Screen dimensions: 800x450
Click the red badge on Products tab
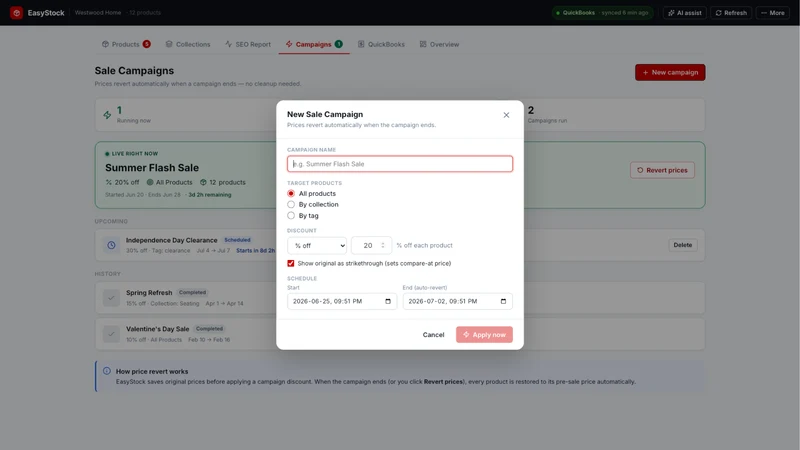click(x=146, y=44)
